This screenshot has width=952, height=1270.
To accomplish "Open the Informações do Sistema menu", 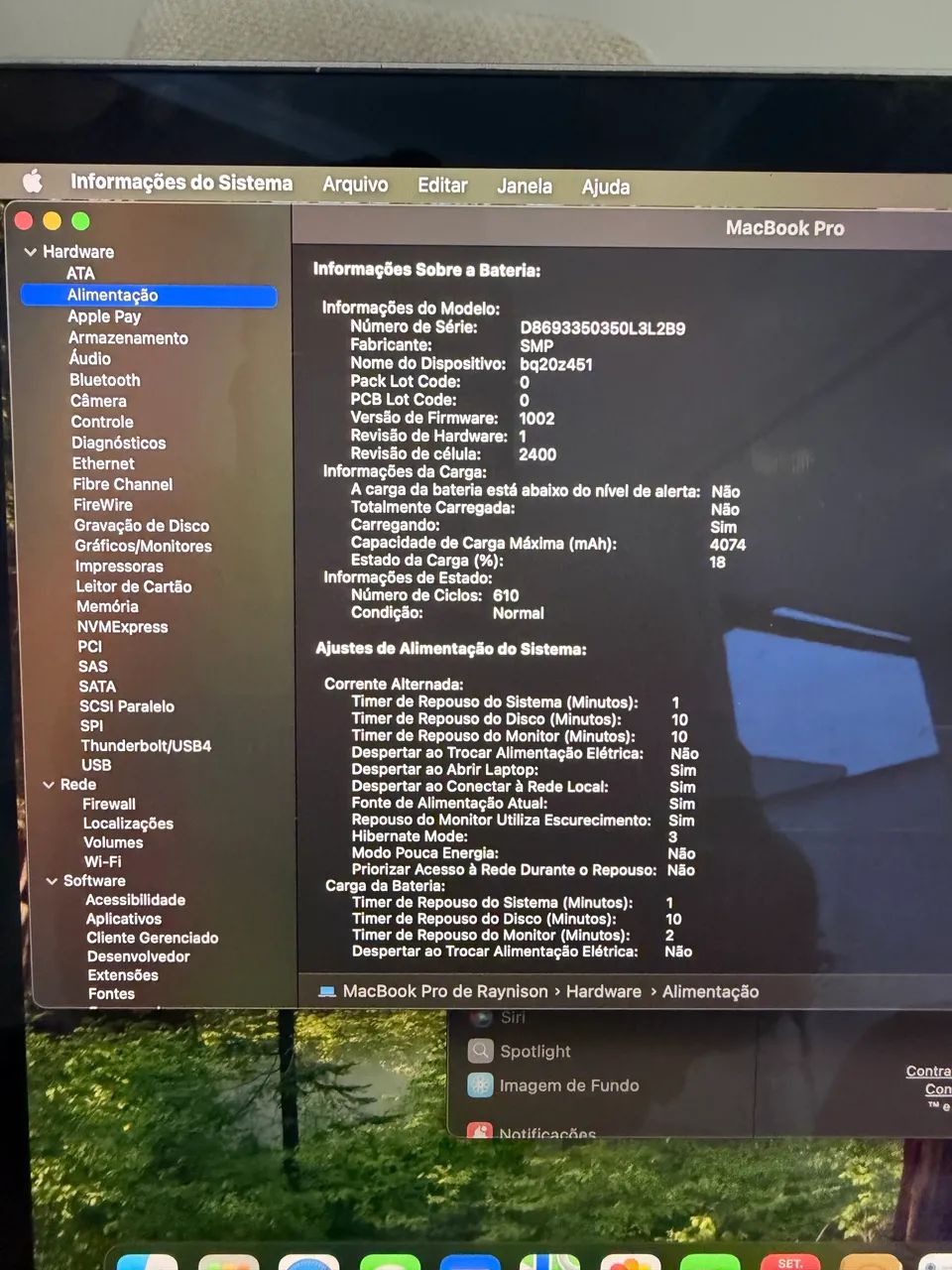I will 181,183.
